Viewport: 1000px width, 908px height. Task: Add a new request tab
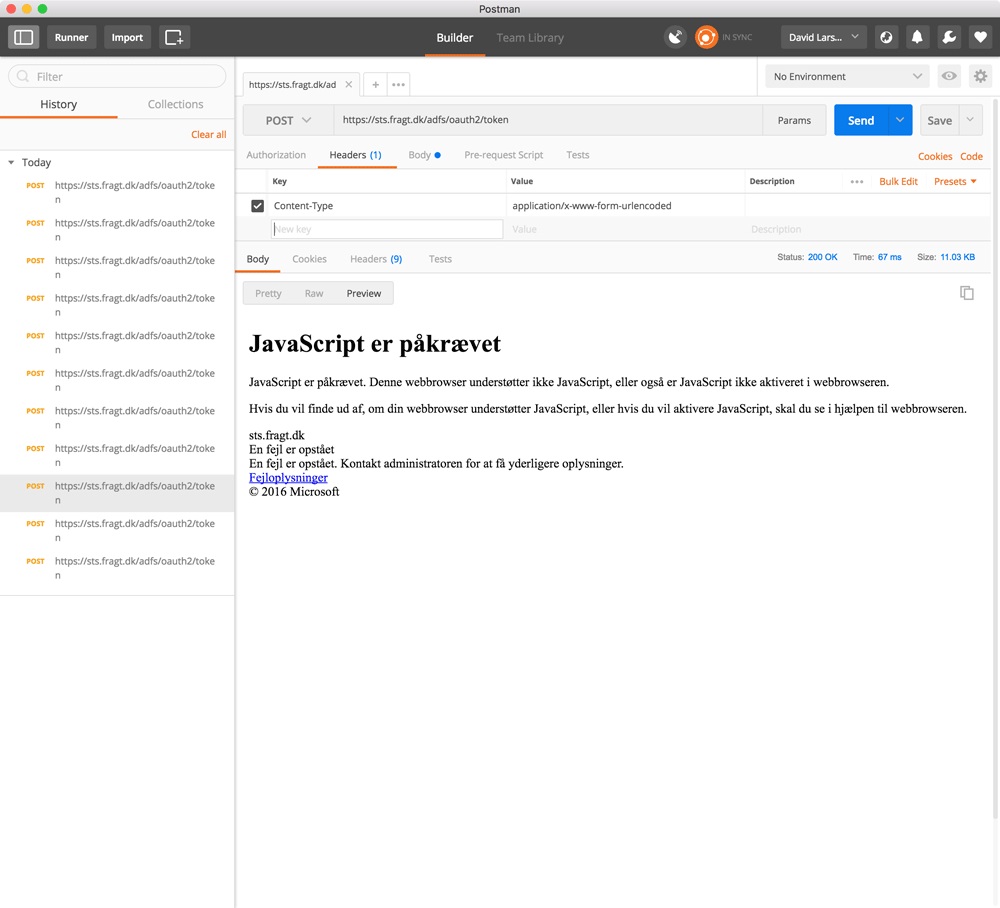376,84
